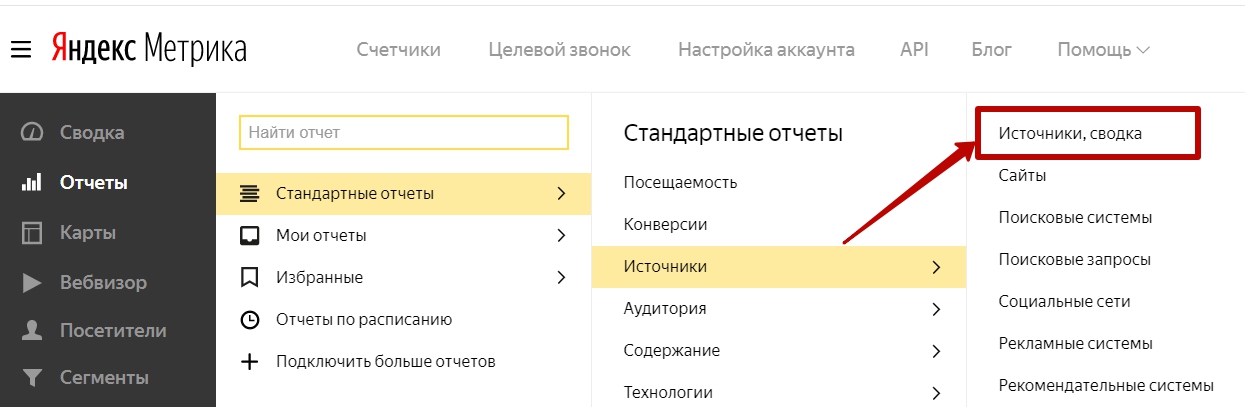Click the Карты layout icon
This screenshot has width=1245, height=407.
coord(32,233)
